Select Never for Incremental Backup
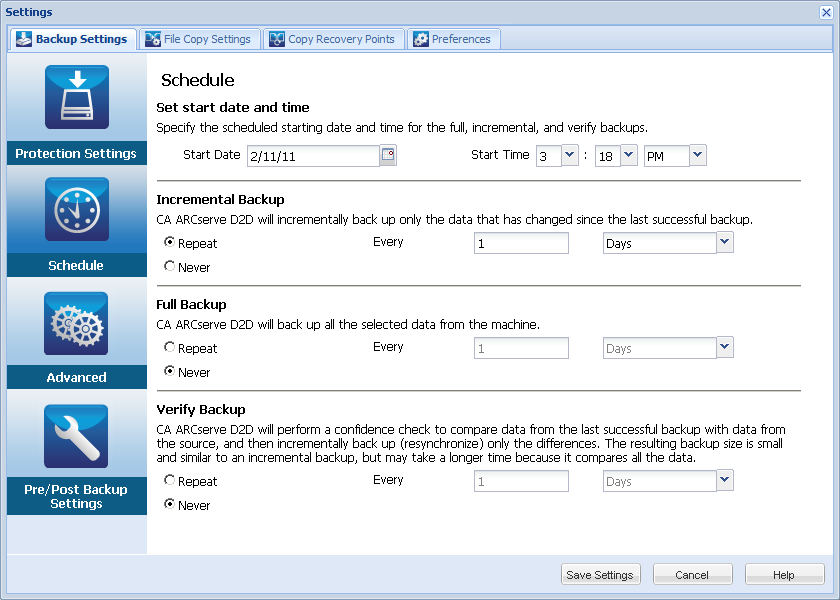The height and width of the screenshot is (600, 840). tap(169, 267)
